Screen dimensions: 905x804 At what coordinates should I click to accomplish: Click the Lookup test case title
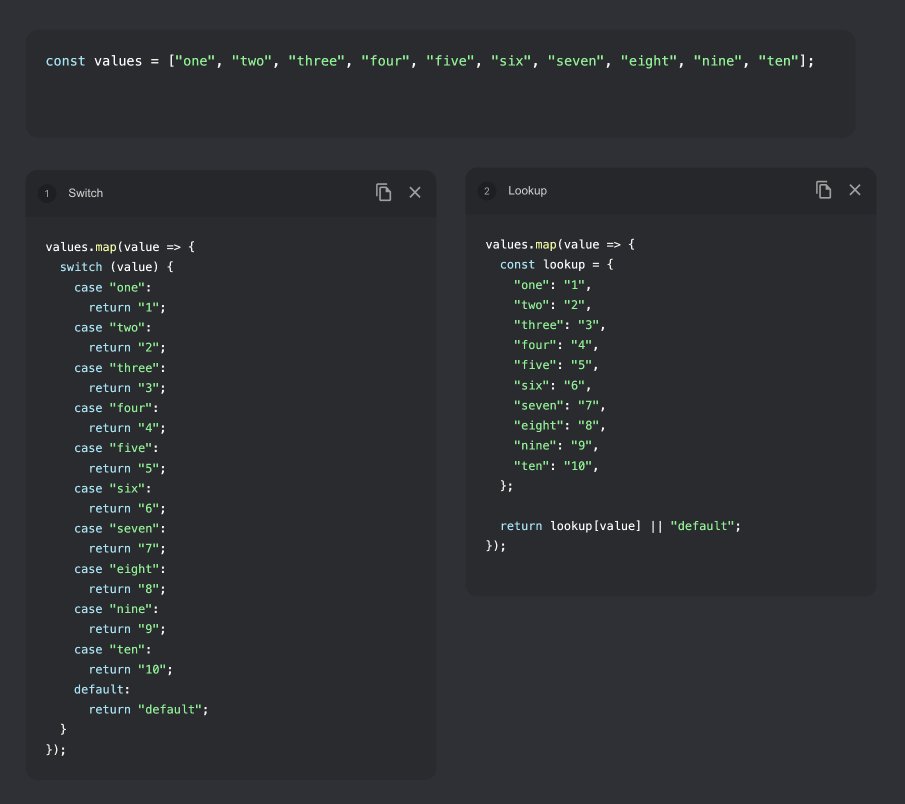point(527,190)
